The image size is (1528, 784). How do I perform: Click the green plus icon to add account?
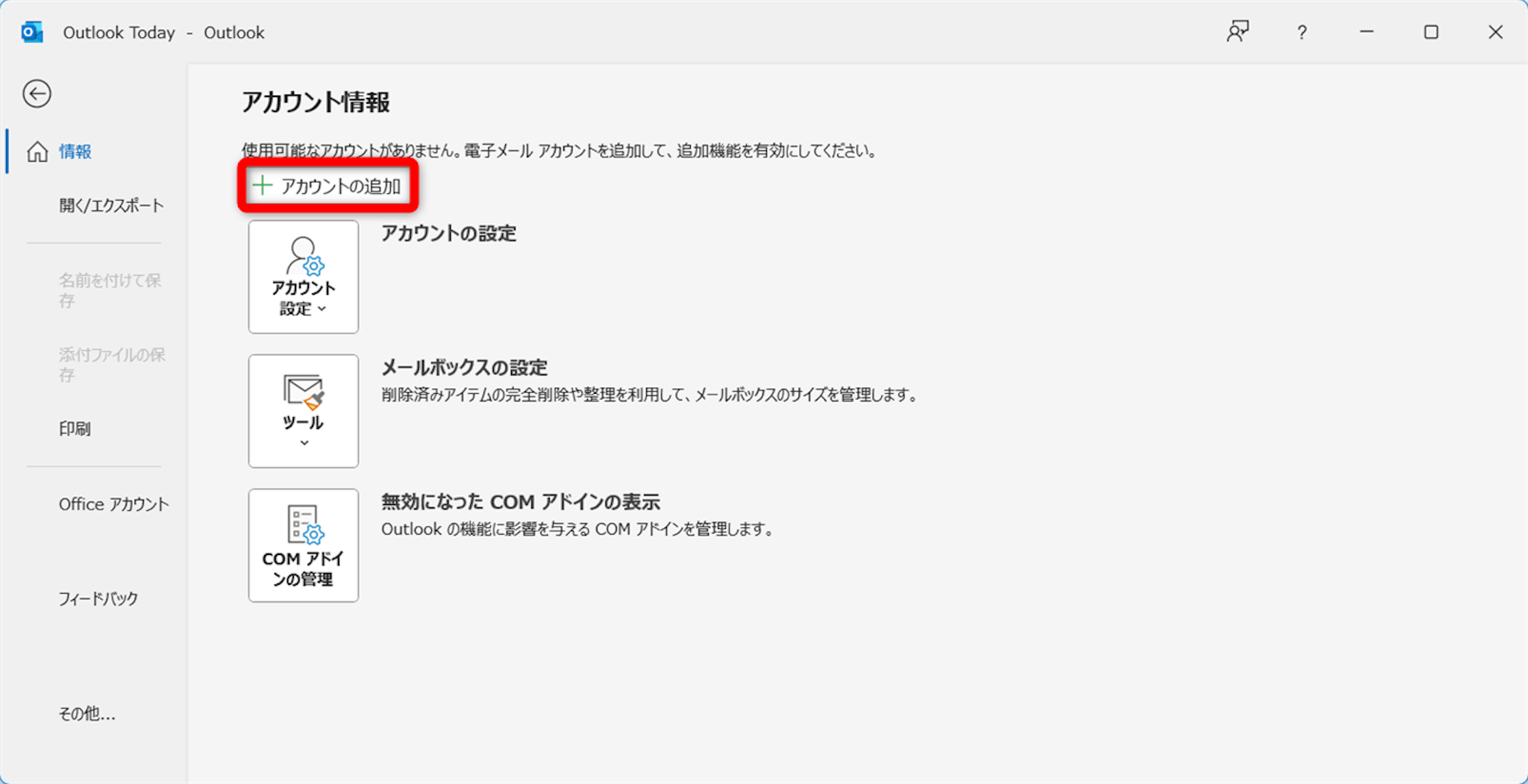click(262, 185)
